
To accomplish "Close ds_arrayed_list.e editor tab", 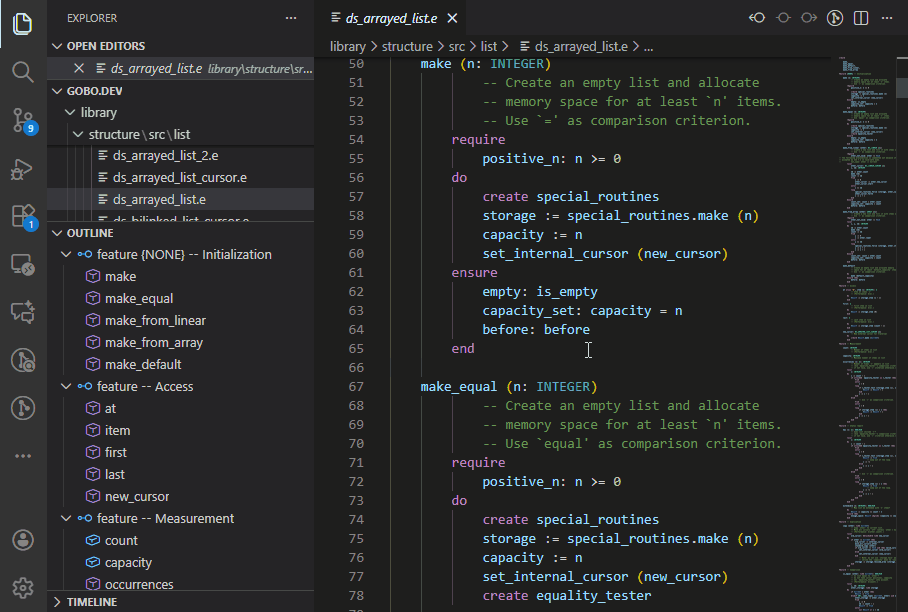I will [x=454, y=18].
